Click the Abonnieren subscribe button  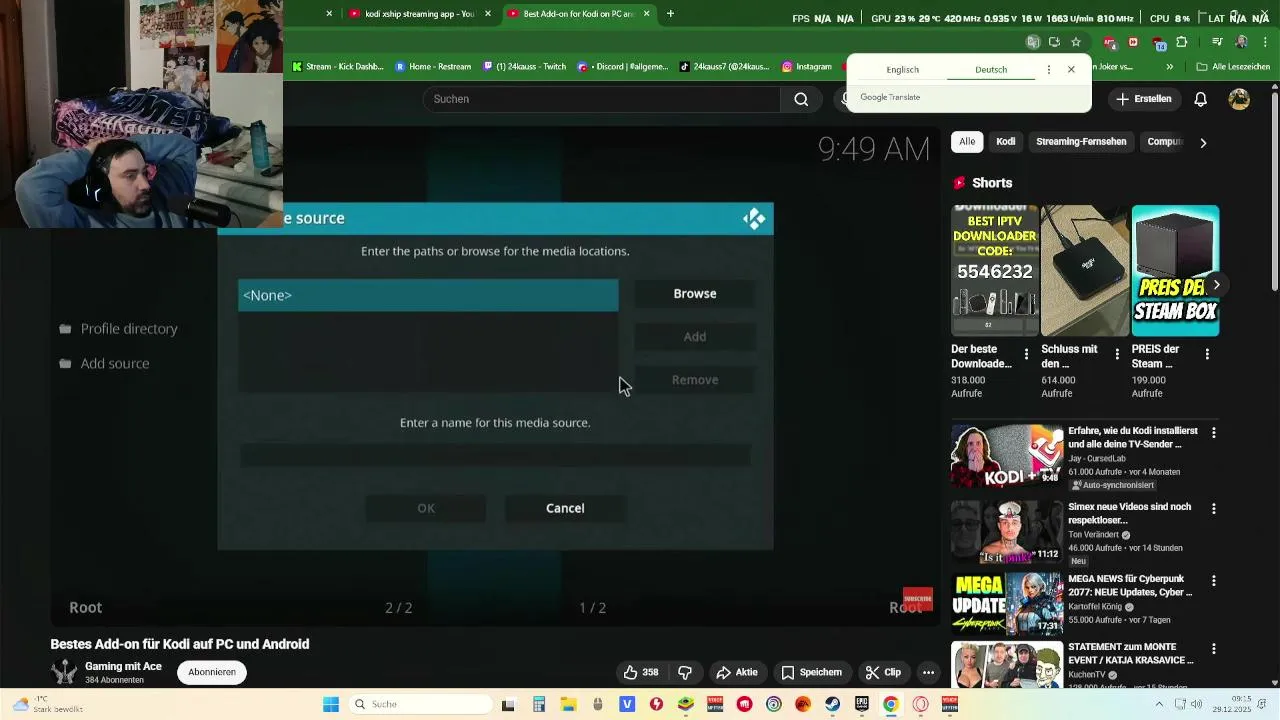tap(212, 672)
